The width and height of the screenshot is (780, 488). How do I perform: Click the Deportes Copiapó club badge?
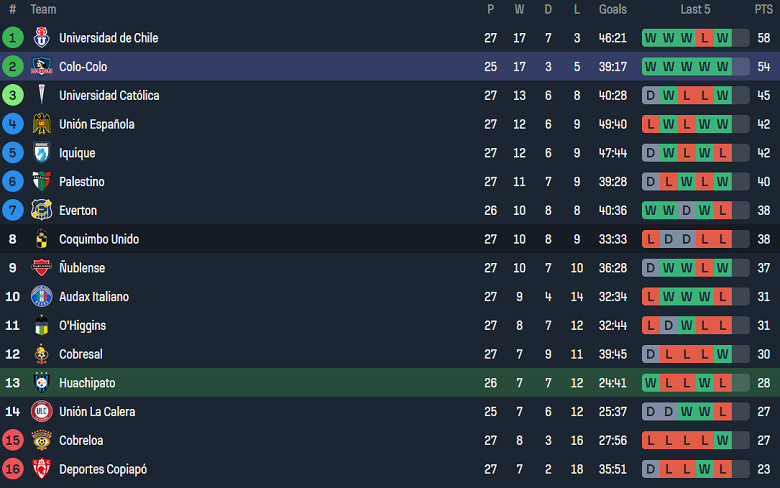[x=41, y=469]
